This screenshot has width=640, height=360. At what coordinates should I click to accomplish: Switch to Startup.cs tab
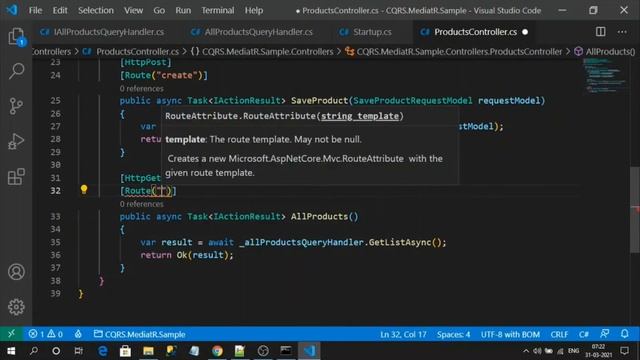coord(372,32)
